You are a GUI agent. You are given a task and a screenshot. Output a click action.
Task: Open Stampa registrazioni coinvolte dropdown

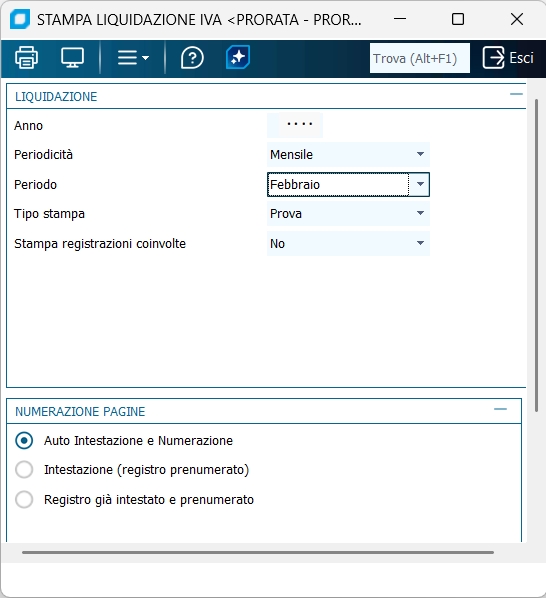[x=348, y=243]
